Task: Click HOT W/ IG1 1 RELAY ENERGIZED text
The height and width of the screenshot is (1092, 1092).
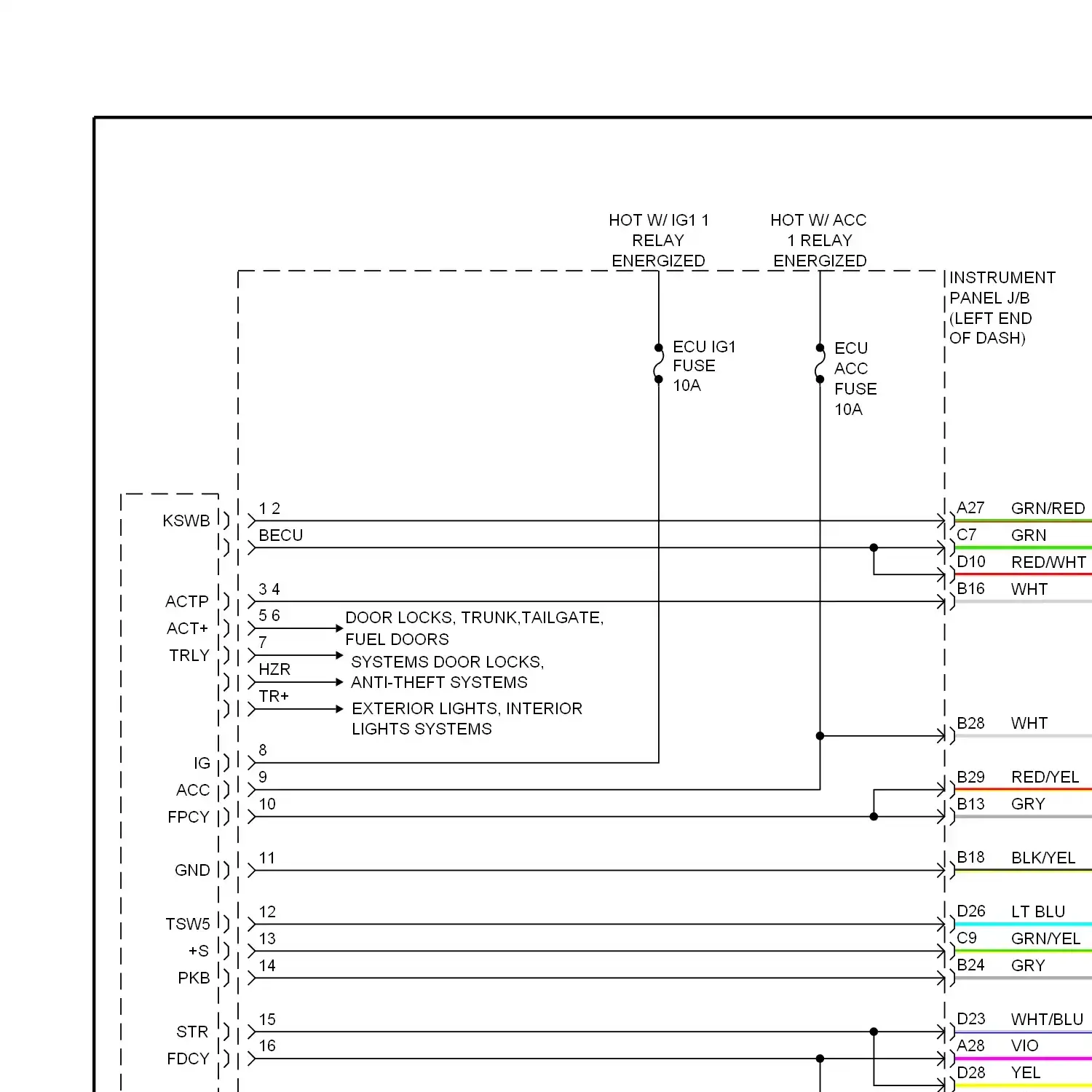Action: point(659,240)
